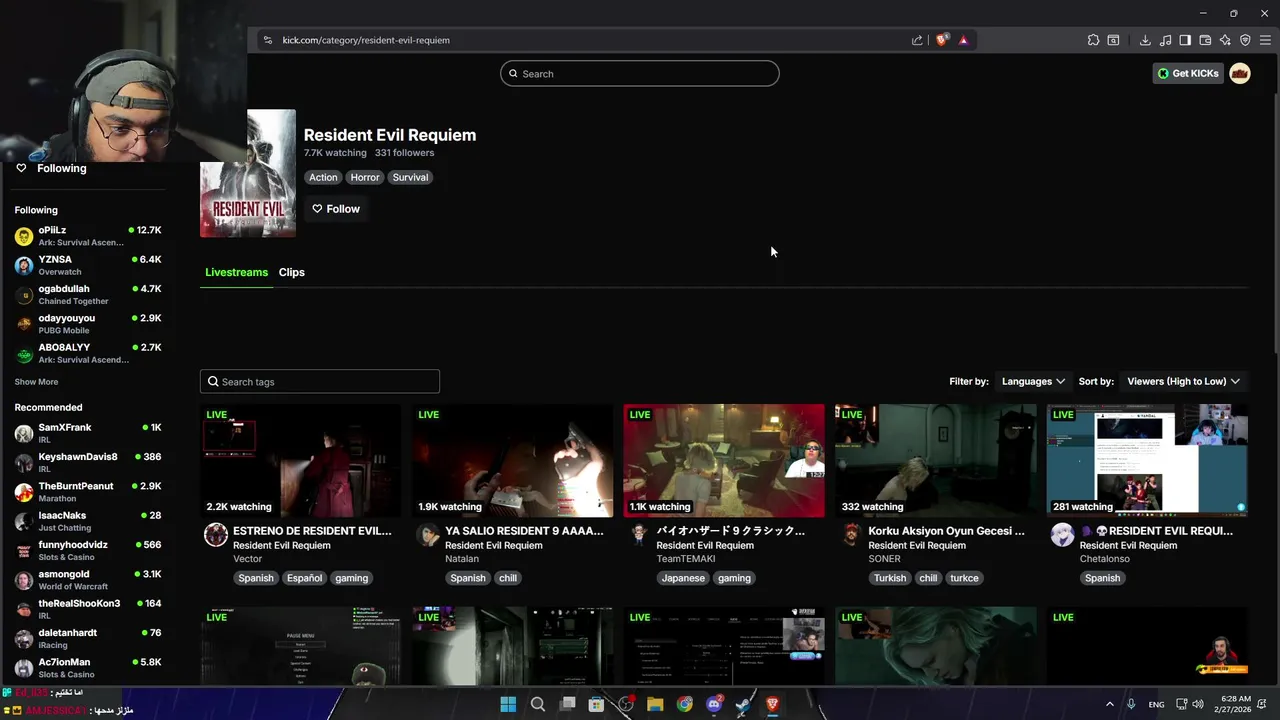Open TheBurntPeanut channel in Recommended
1280x720 pixels.
pyautogui.click(x=88, y=492)
